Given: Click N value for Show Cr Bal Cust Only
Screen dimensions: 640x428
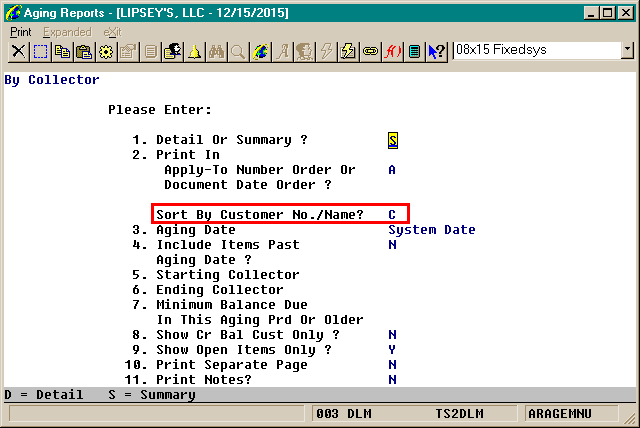Looking at the screenshot, I should click(392, 335).
